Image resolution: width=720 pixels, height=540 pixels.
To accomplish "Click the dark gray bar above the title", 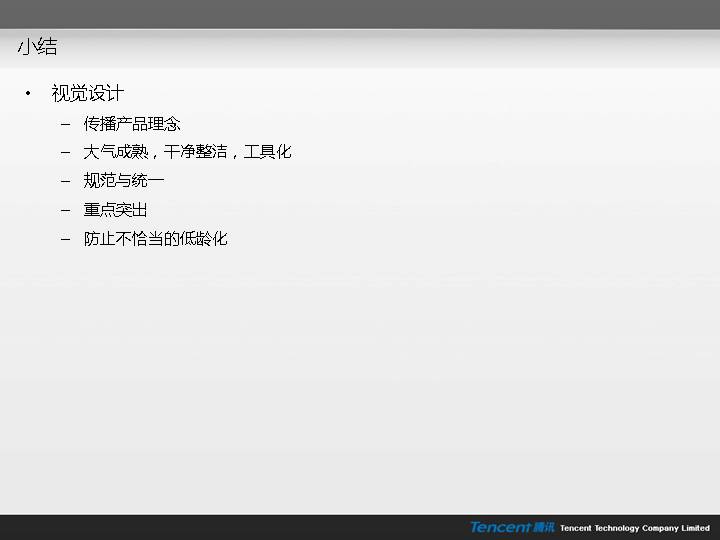I will click(360, 14).
